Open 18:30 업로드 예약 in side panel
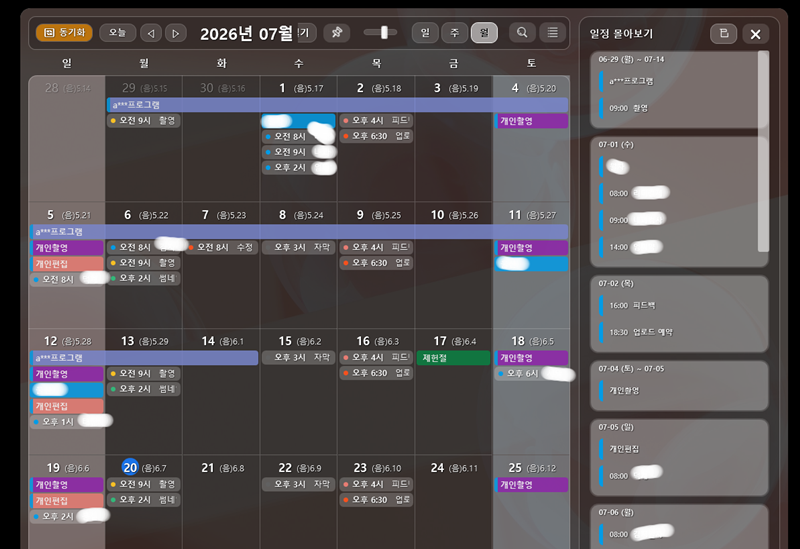800x549 pixels. [641, 332]
